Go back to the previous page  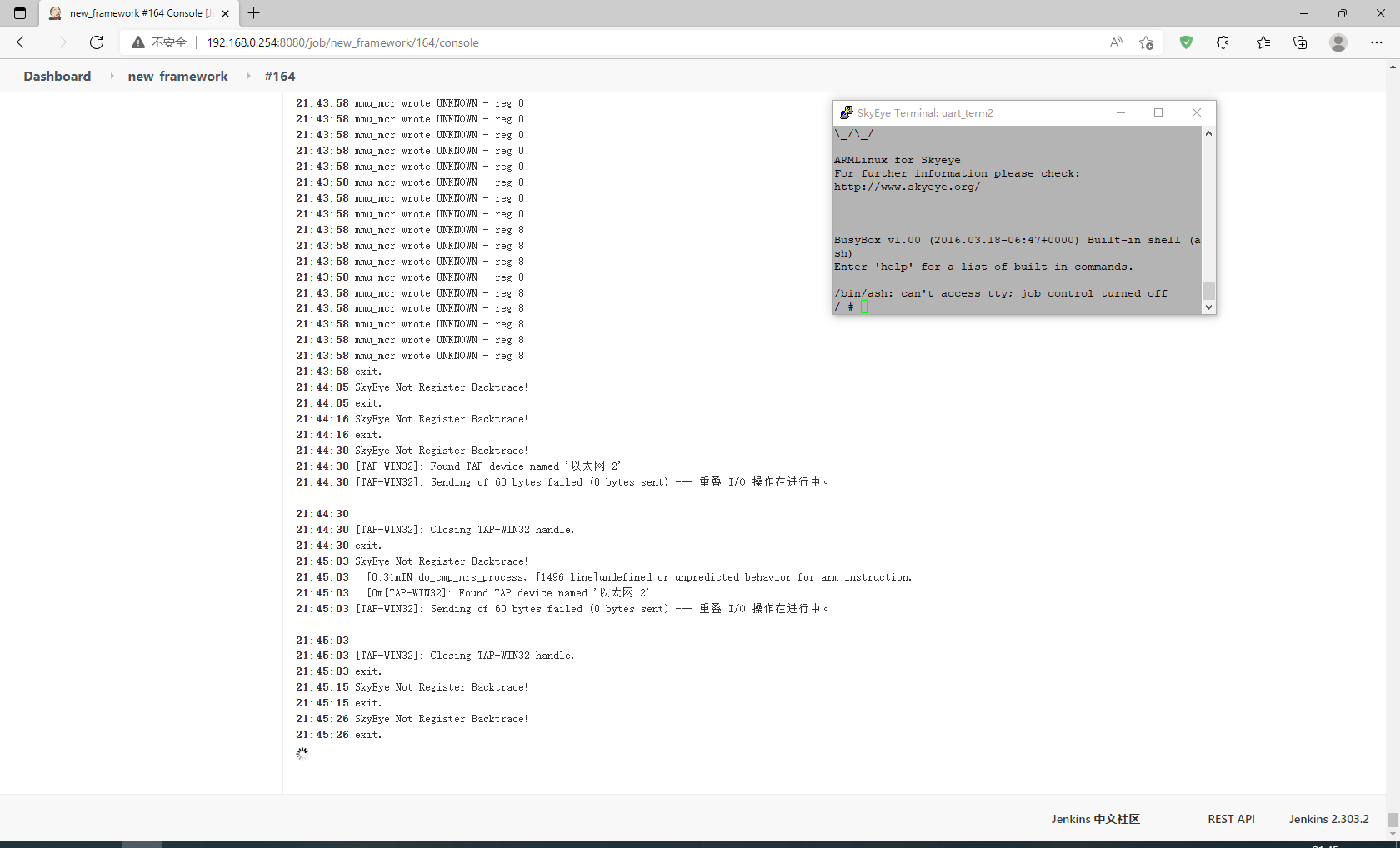click(23, 42)
